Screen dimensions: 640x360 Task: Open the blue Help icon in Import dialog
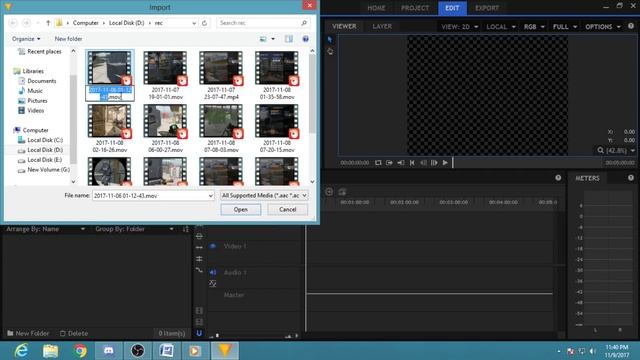pos(305,39)
